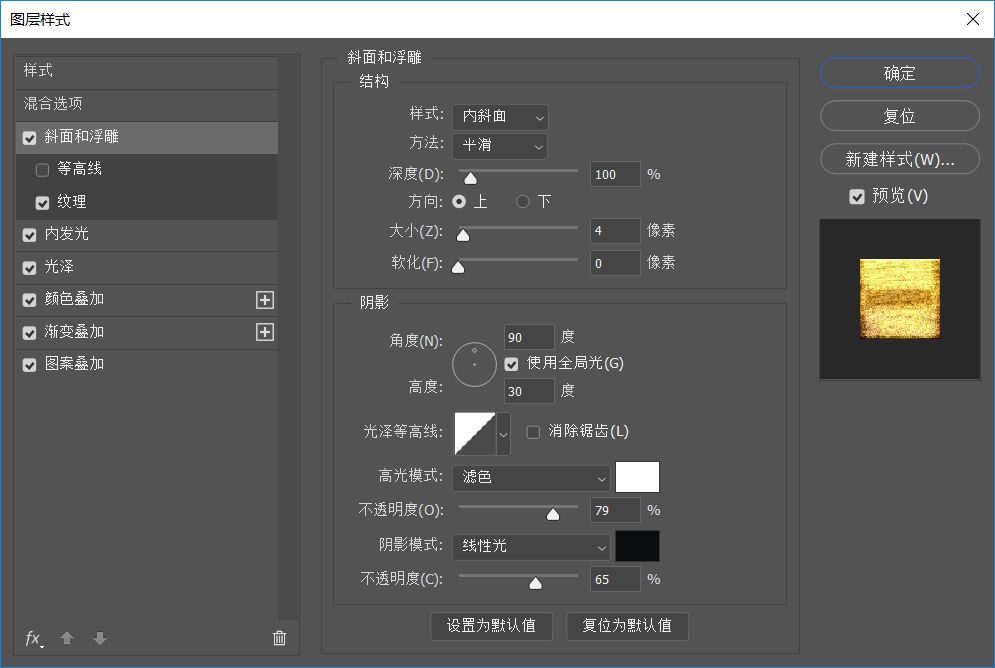Click the 深度 percentage input field
Image resolution: width=995 pixels, height=668 pixels.
coord(615,174)
